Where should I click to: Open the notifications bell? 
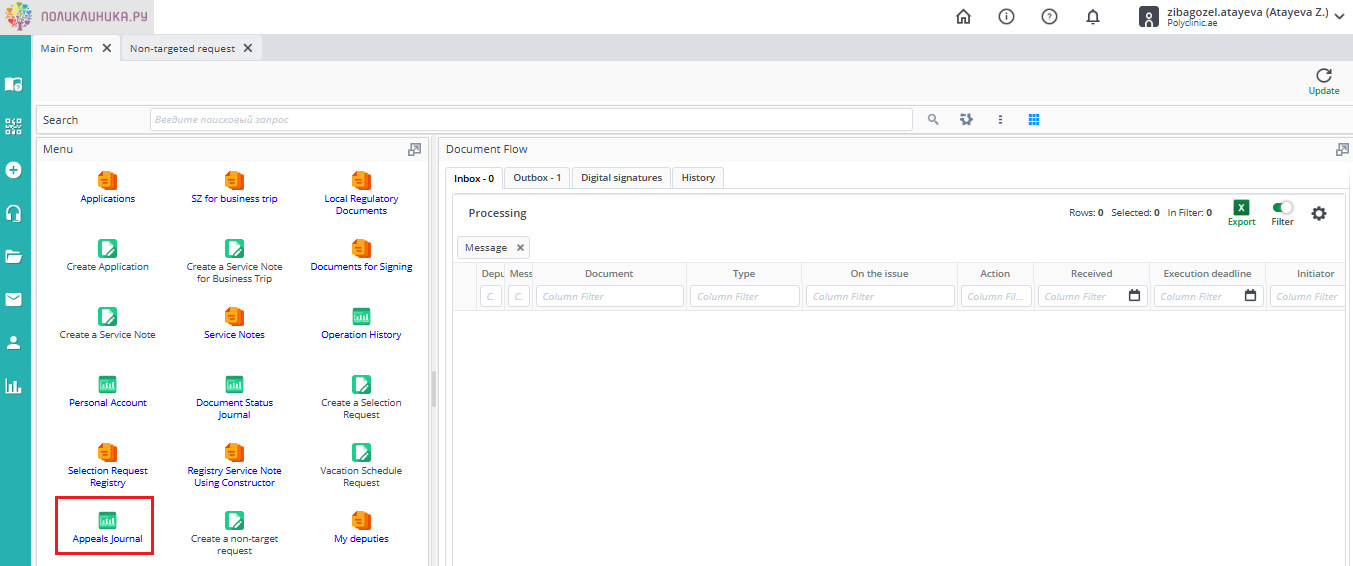tap(1093, 17)
